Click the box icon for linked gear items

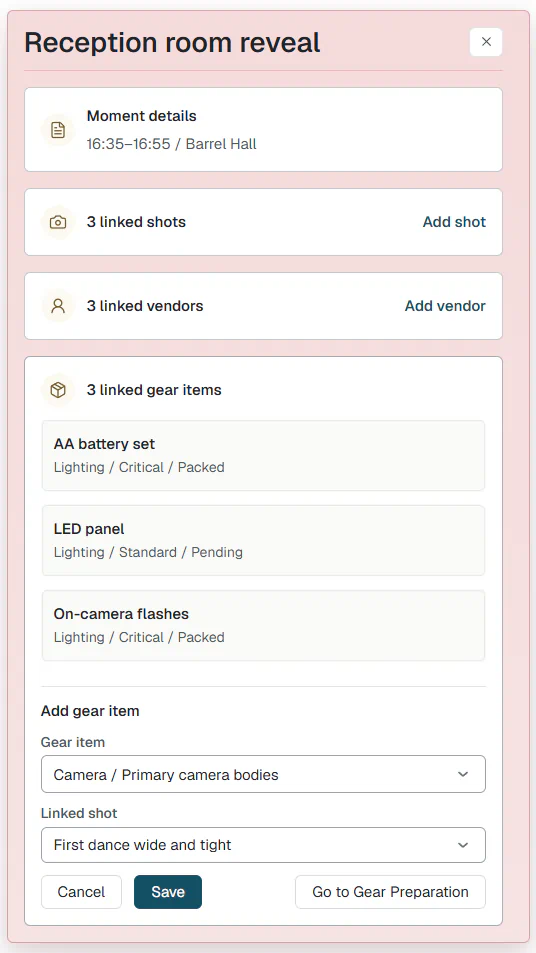click(x=58, y=390)
